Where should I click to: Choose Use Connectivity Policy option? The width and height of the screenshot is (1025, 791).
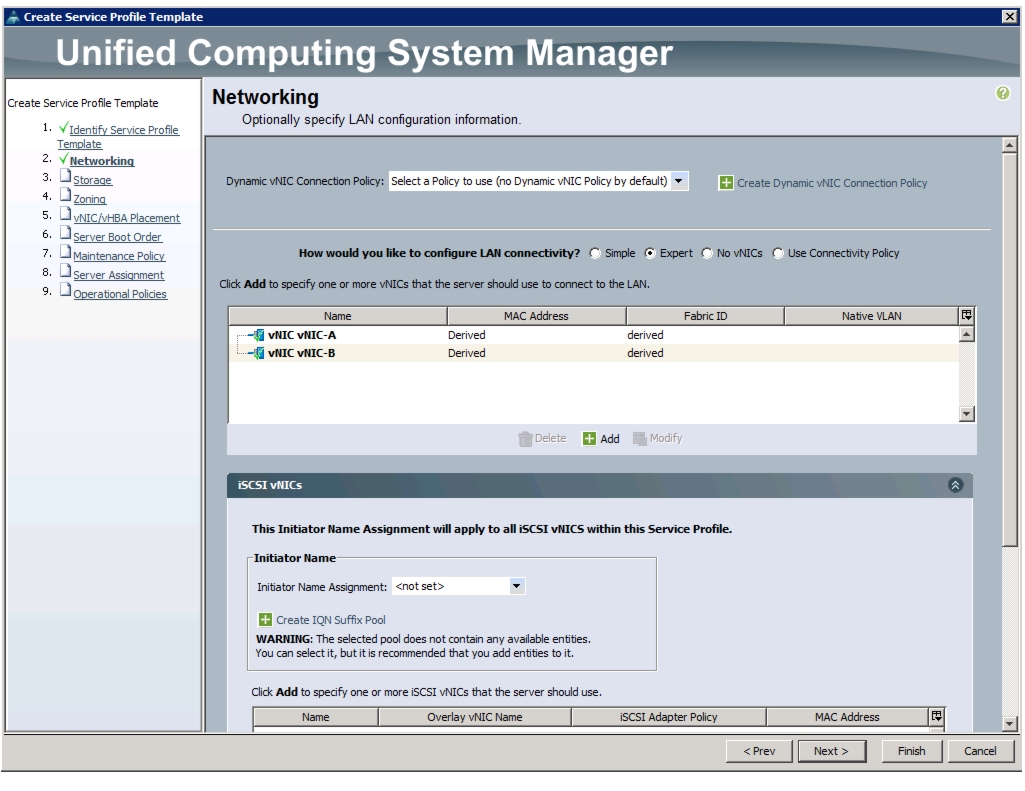[778, 253]
